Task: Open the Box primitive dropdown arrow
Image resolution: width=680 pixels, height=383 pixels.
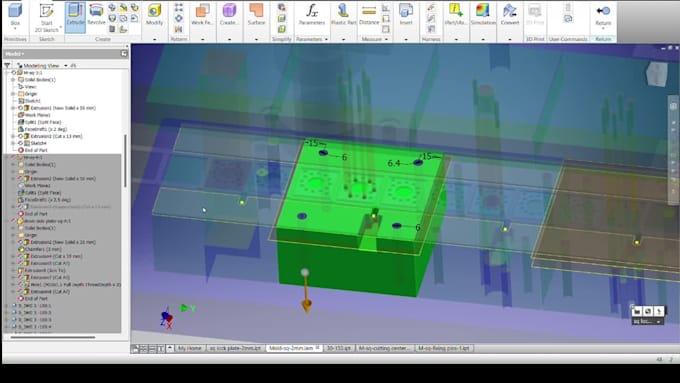Action: 15,29
